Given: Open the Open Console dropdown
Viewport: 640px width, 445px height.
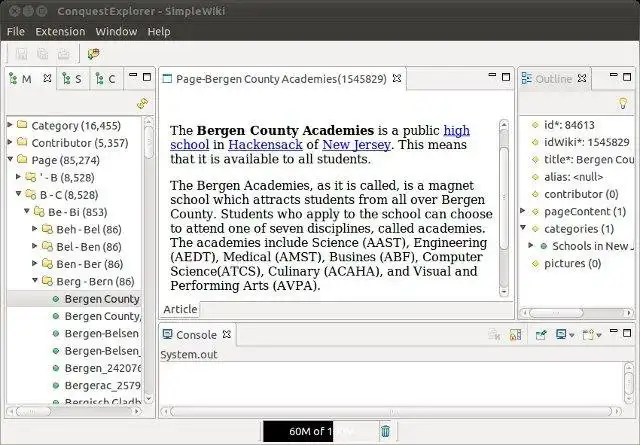Looking at the screenshot, I should click(599, 335).
